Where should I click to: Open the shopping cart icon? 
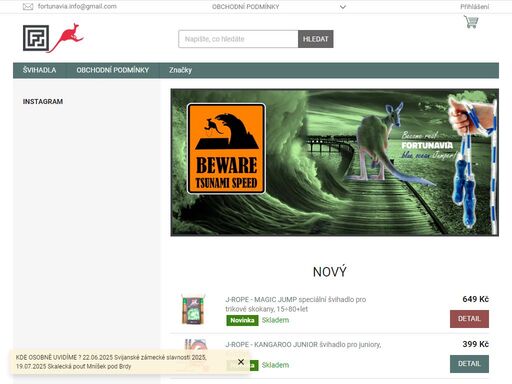click(x=471, y=22)
